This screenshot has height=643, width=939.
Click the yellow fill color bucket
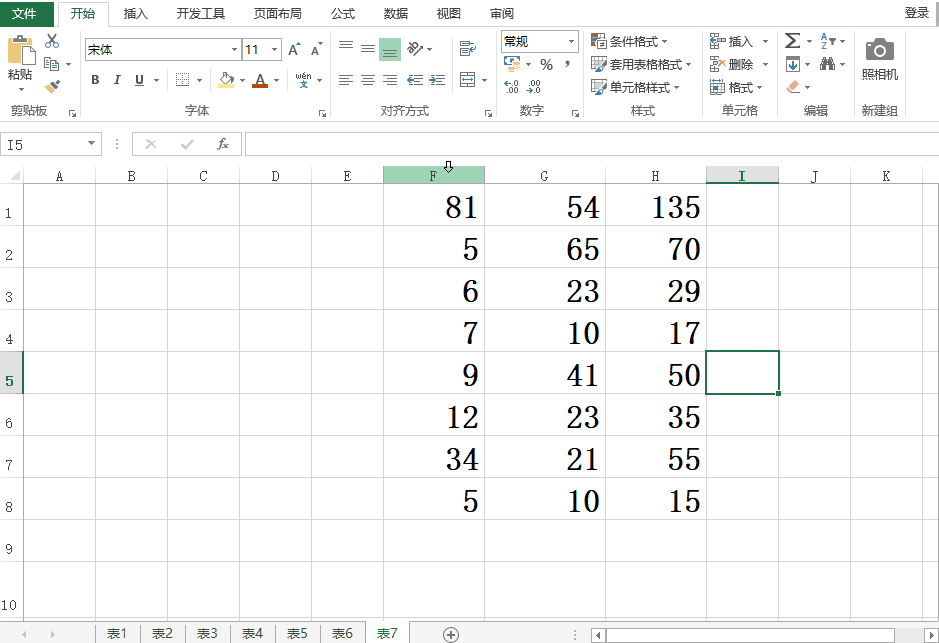(226, 80)
